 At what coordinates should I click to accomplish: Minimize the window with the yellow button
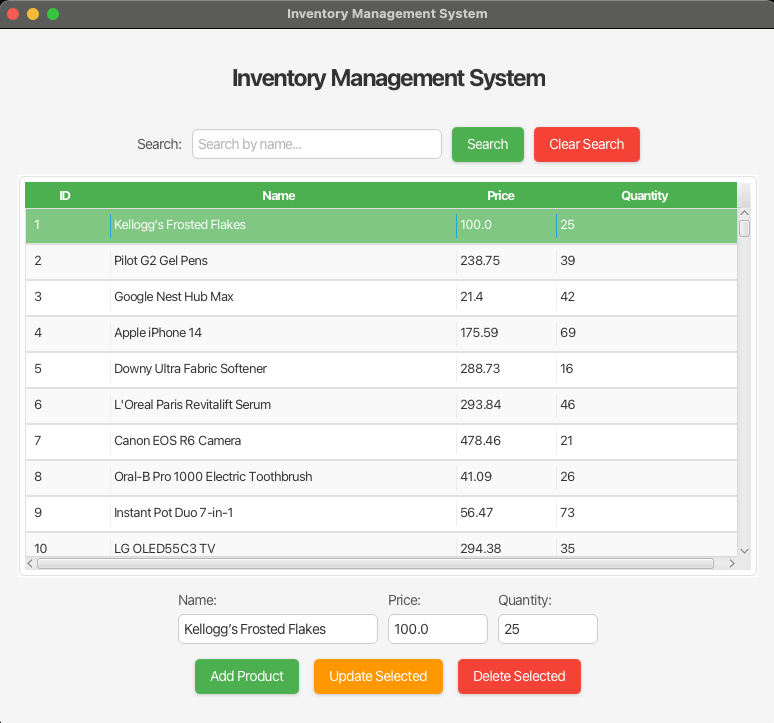pyautogui.click(x=33, y=14)
